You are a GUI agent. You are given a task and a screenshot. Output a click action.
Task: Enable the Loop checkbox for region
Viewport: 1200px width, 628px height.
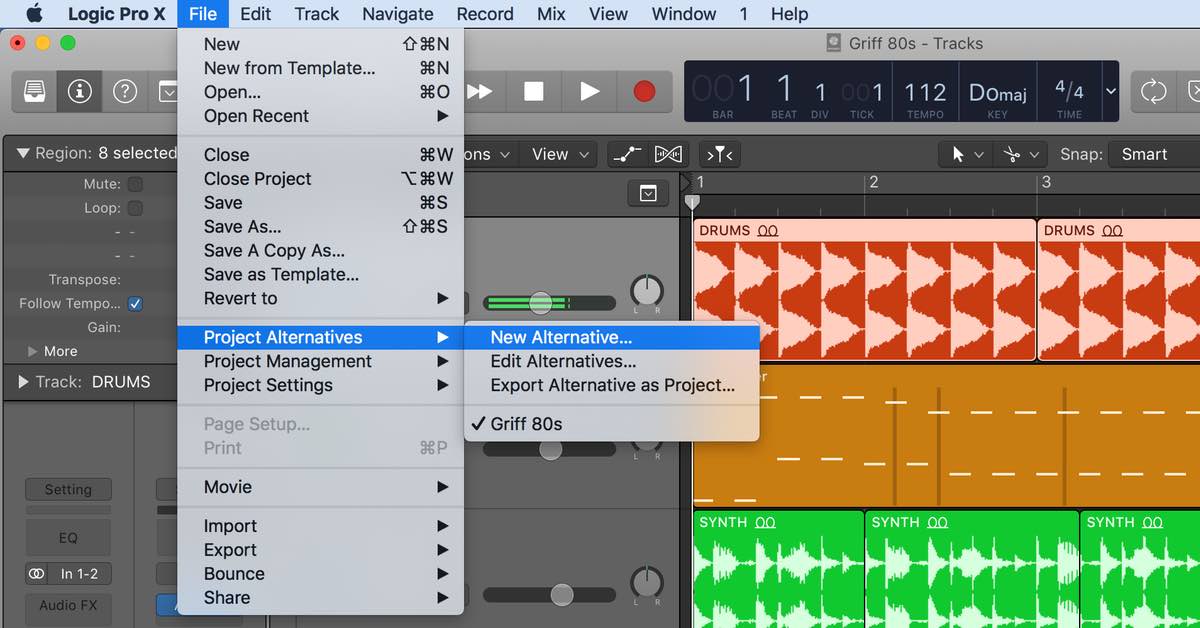coord(135,208)
